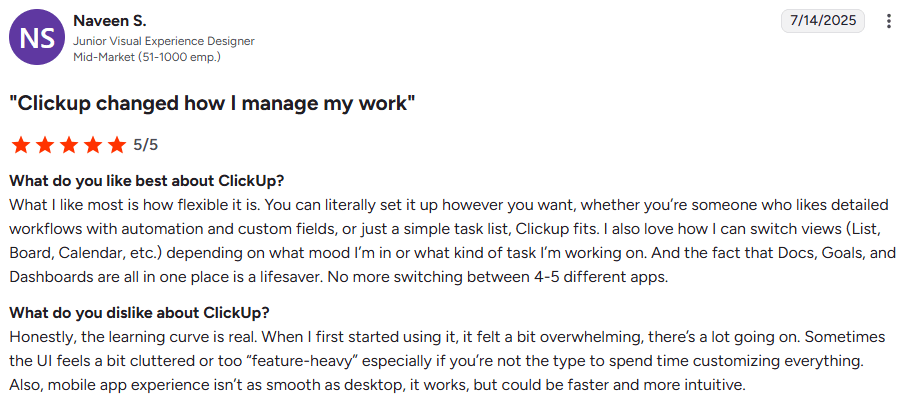
Task: Open the "Clickup changed how I manage my work" title
Action: point(213,104)
